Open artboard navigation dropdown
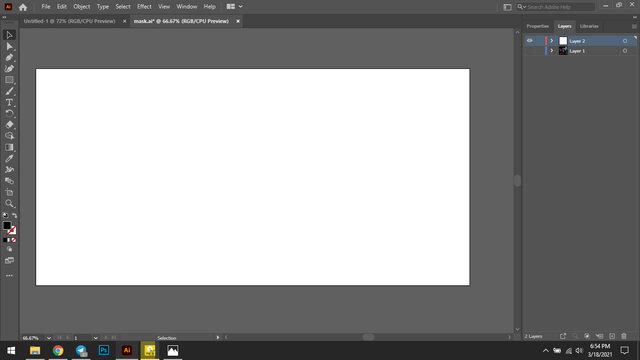 coord(96,338)
